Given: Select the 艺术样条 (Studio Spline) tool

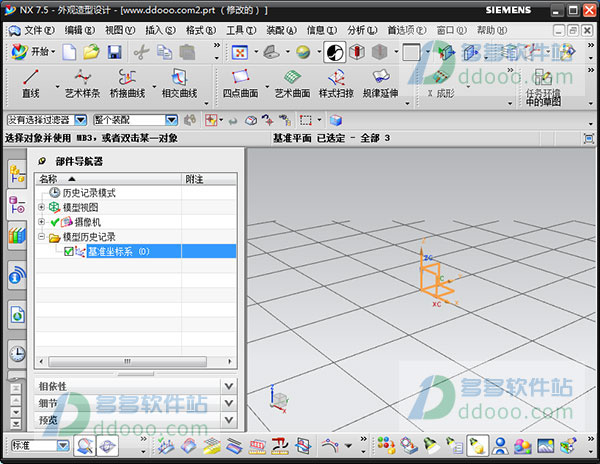Looking at the screenshot, I should (x=82, y=84).
